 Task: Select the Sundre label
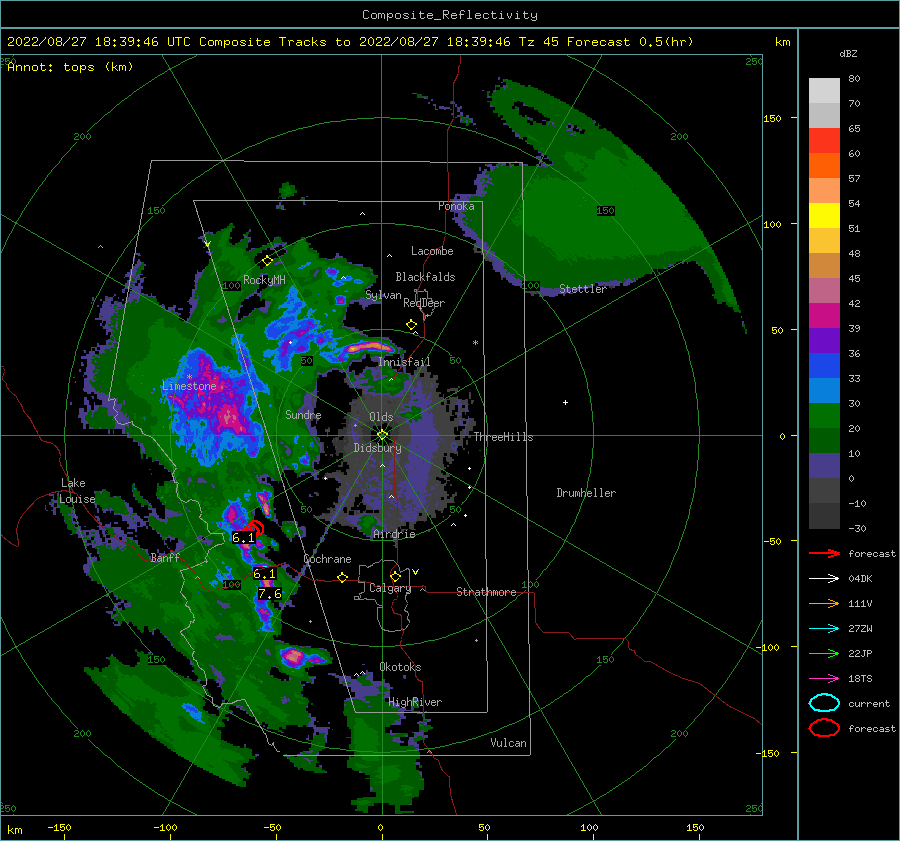303,414
